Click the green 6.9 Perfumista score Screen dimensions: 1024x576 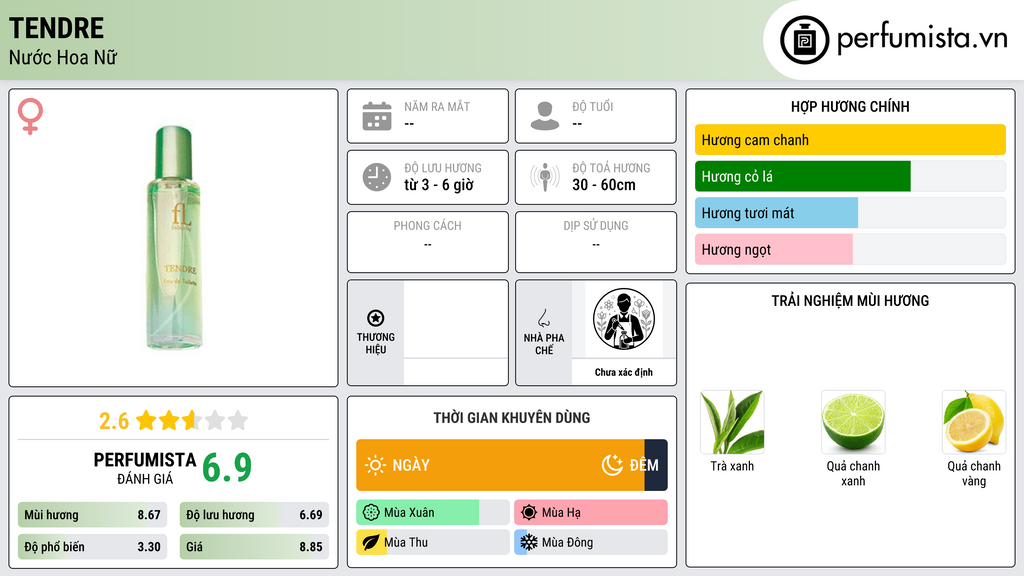tap(227, 467)
